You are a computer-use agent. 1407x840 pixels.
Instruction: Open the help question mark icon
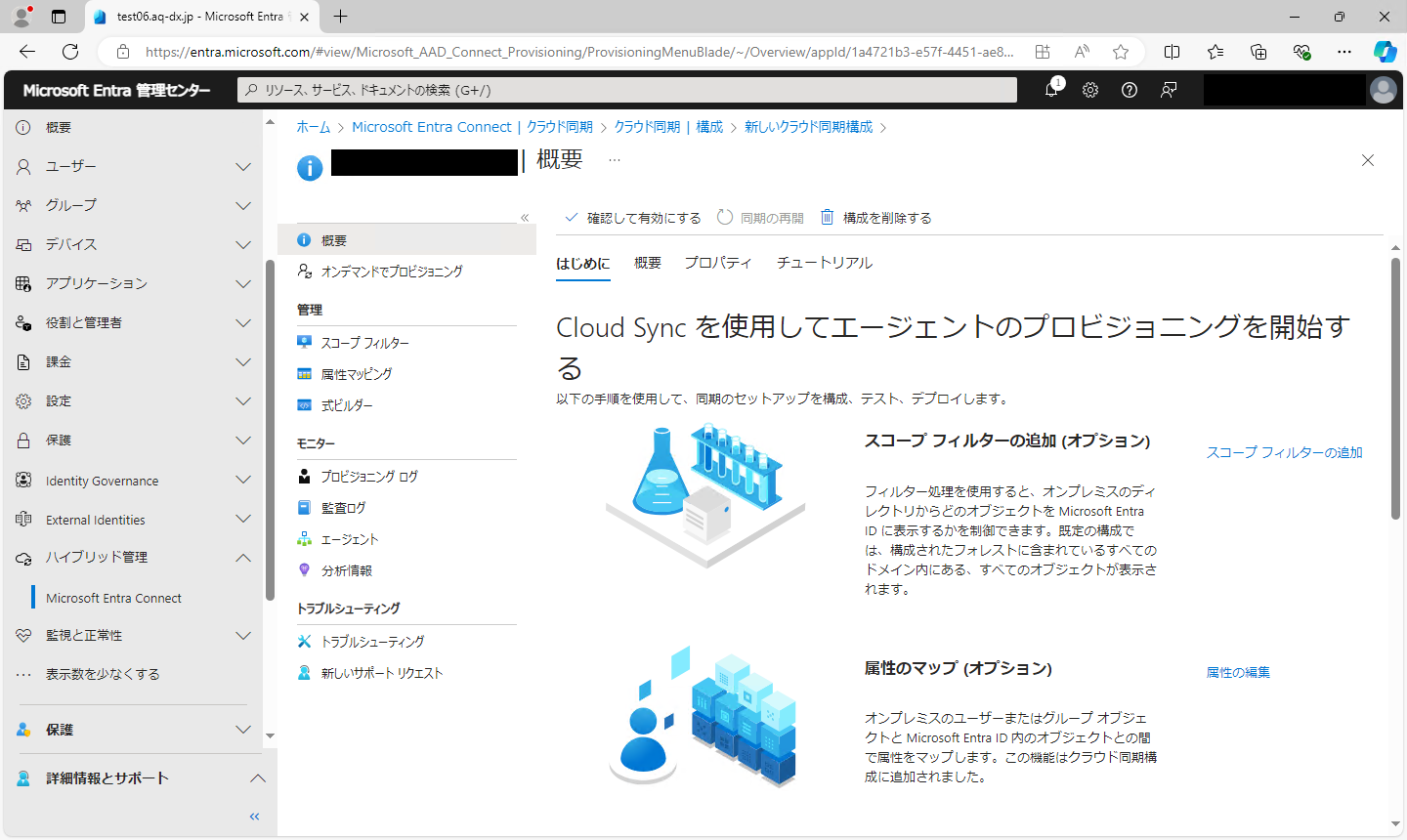pos(1130,90)
